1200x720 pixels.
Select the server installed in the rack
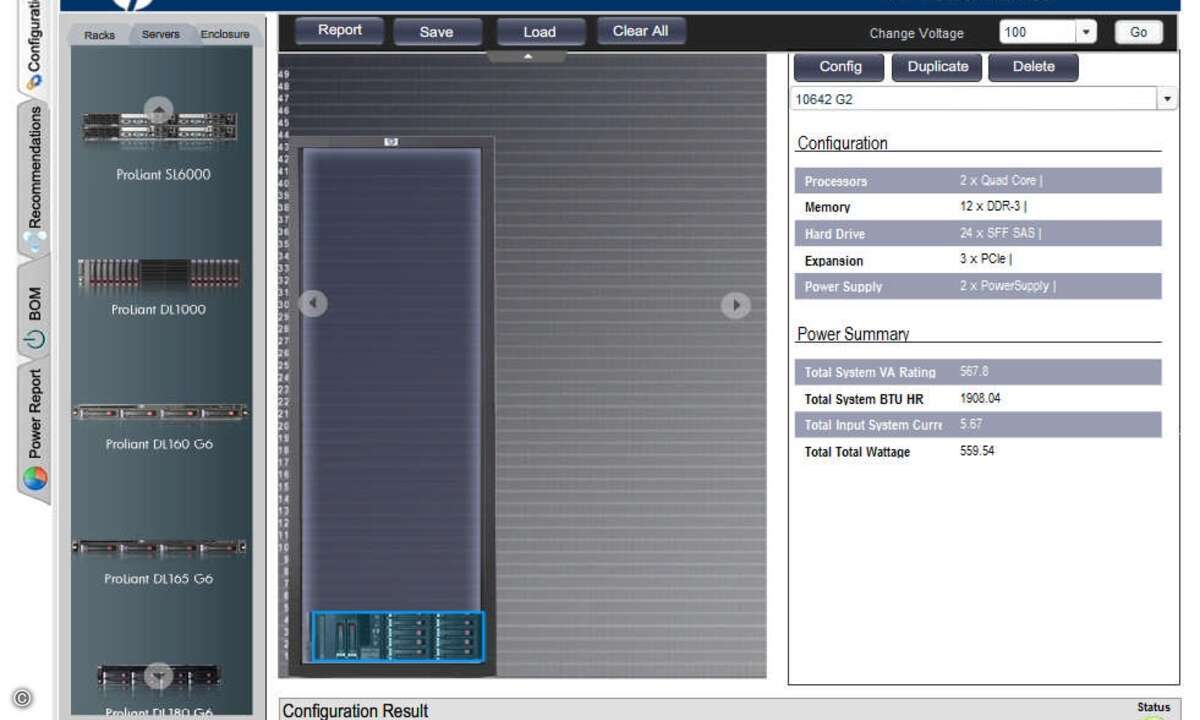[x=397, y=635]
